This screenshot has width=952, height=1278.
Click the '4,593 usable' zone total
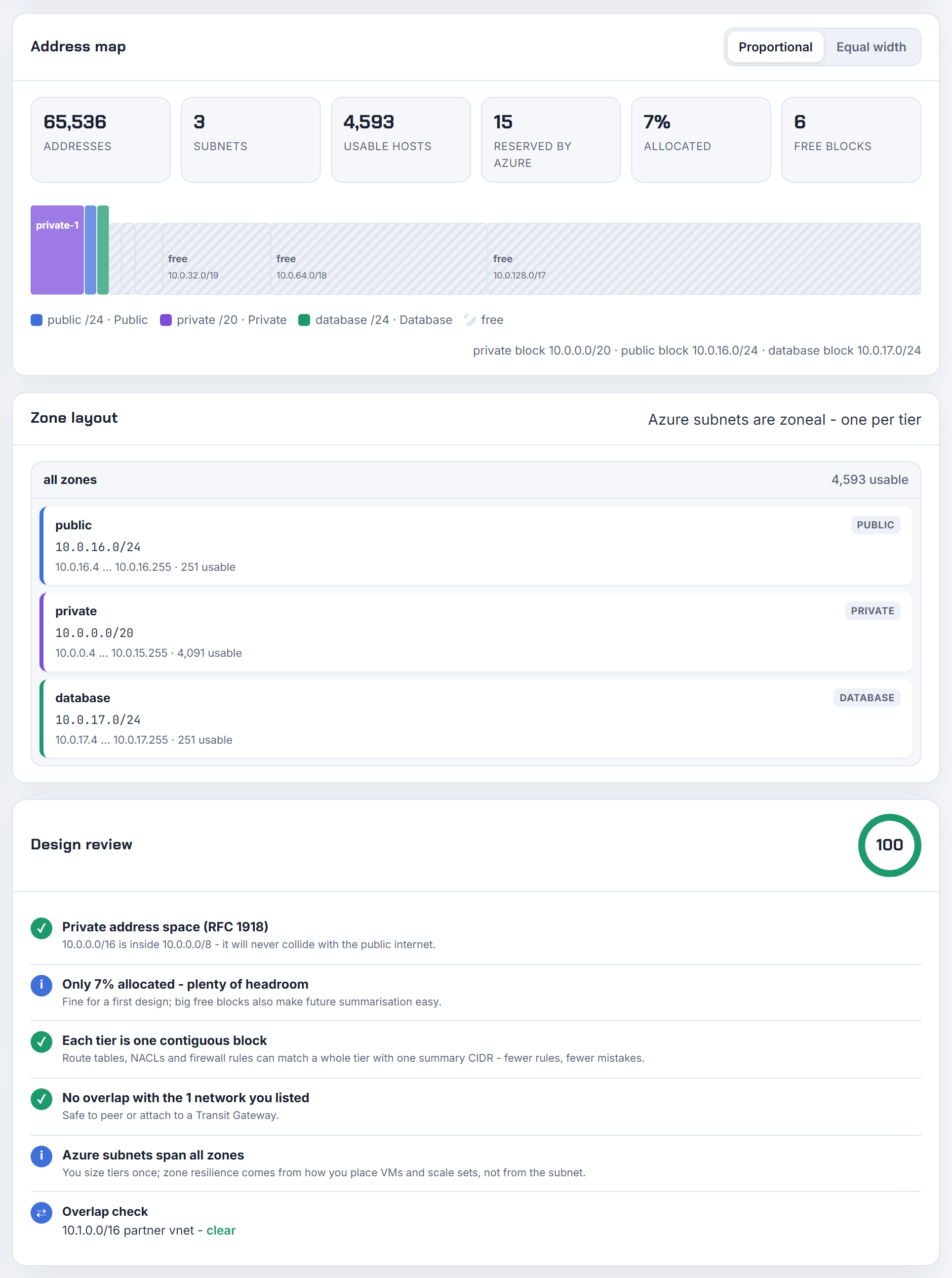click(870, 479)
